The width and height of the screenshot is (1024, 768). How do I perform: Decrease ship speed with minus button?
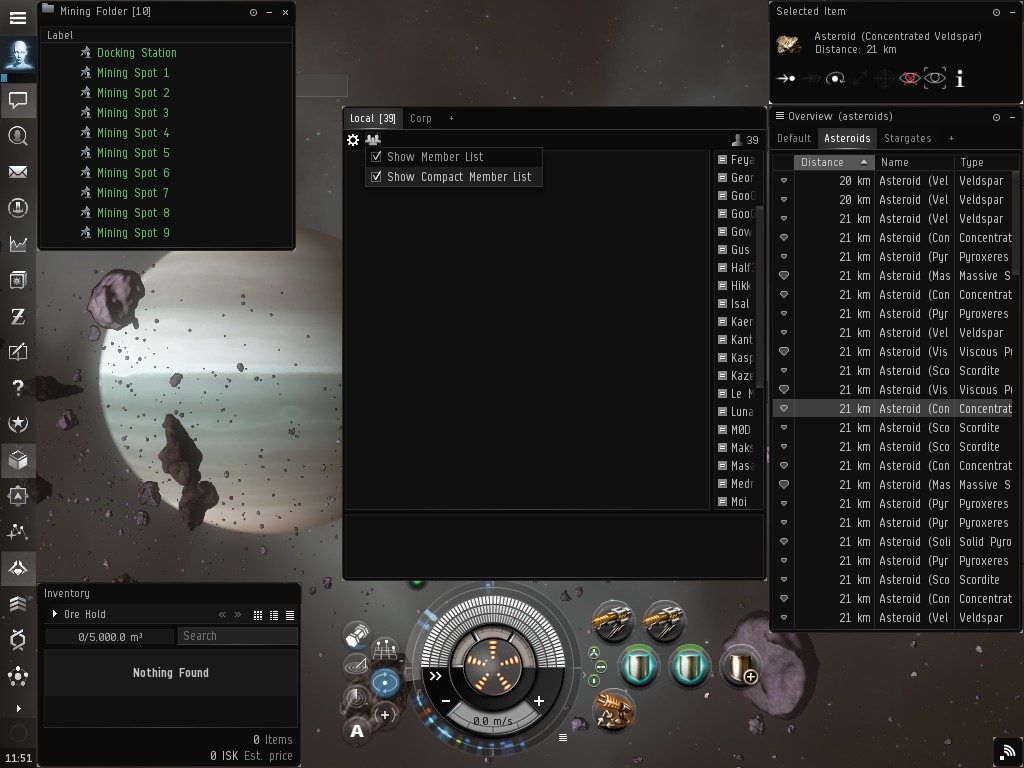click(x=446, y=701)
